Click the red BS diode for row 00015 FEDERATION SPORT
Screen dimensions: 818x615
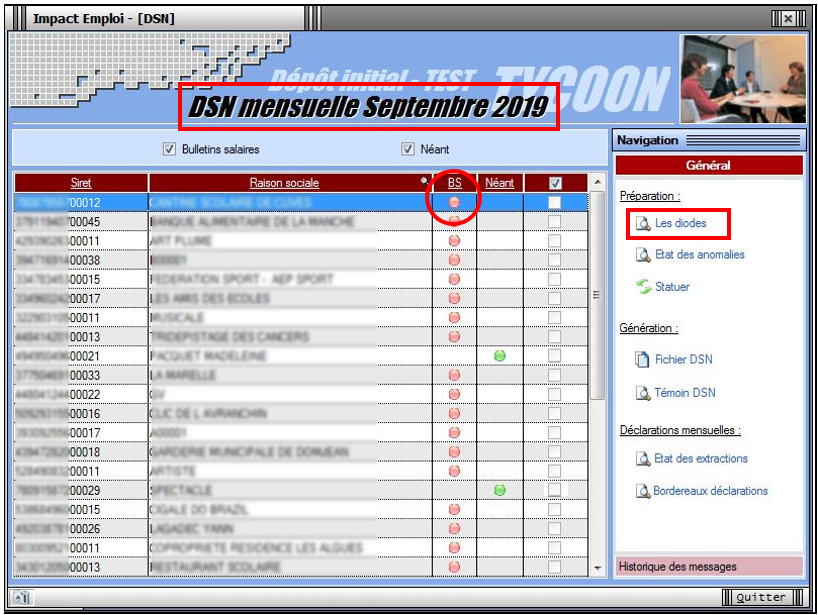click(454, 279)
